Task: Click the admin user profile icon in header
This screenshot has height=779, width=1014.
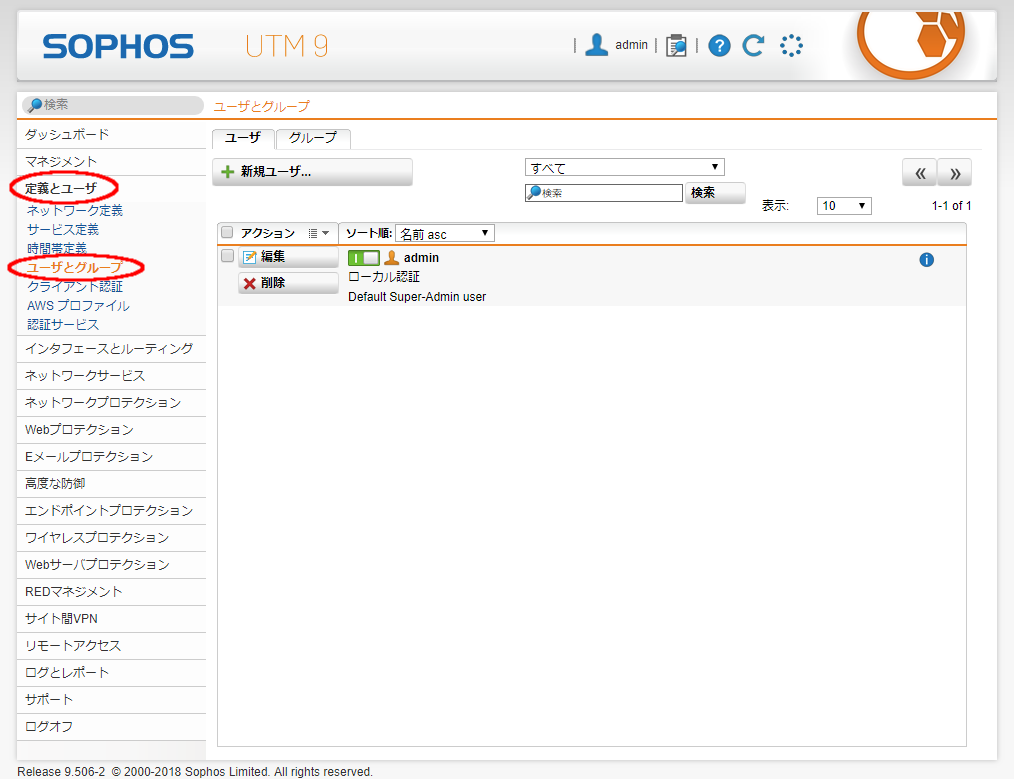Action: click(x=597, y=45)
